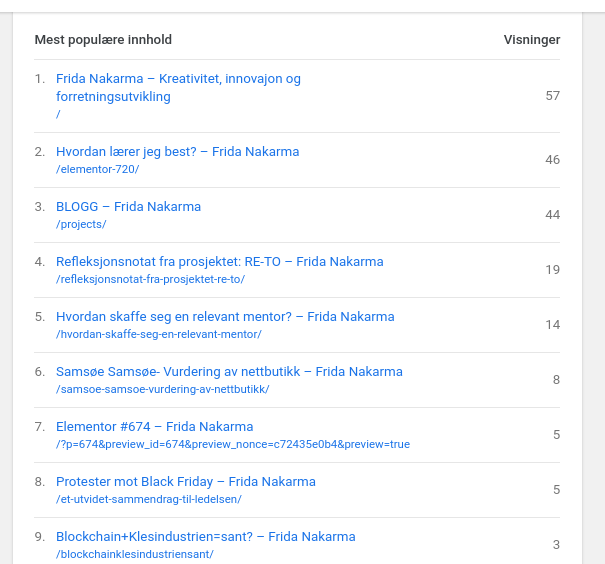Click the ?p=674 preview URL link
The image size is (605, 564).
[233, 444]
